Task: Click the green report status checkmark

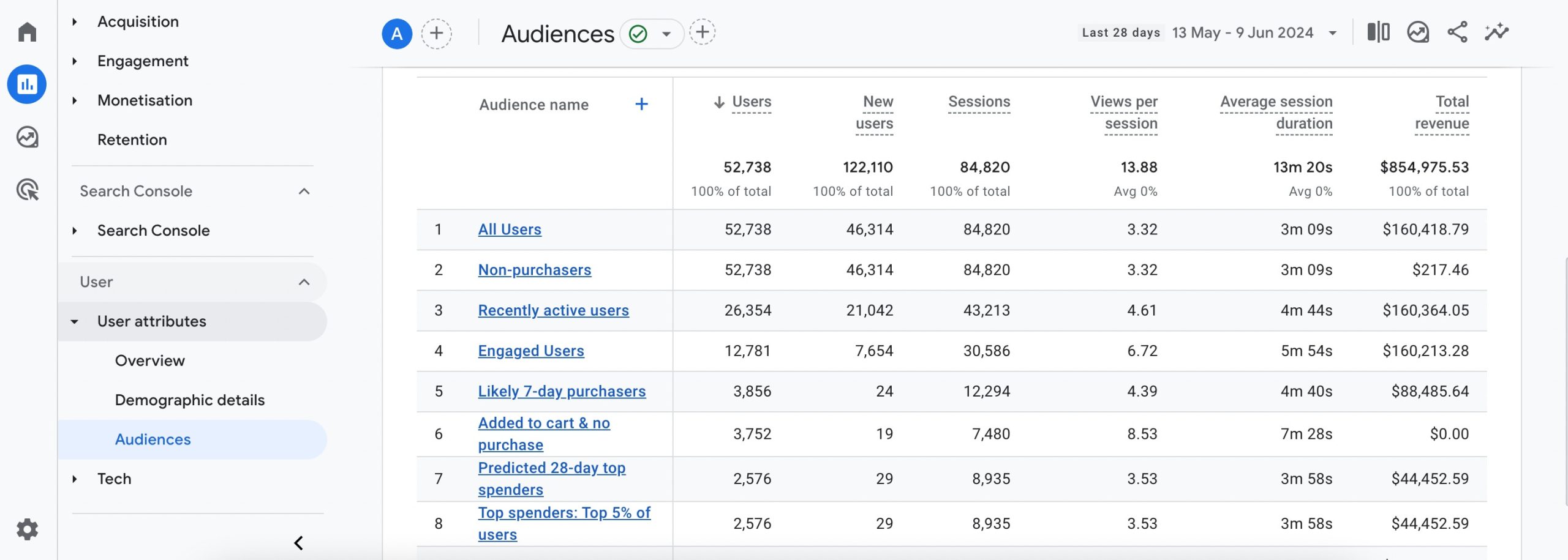Action: coord(638,34)
